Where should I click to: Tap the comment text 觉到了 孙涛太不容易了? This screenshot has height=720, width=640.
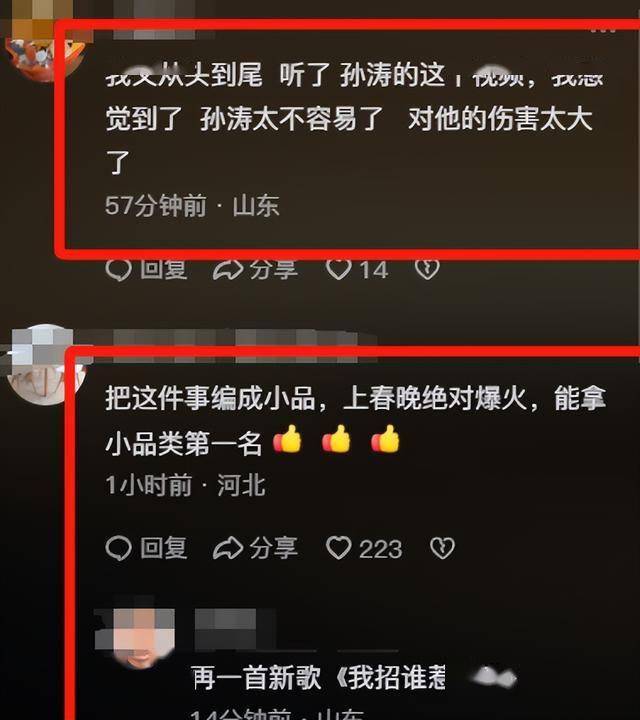point(244,118)
